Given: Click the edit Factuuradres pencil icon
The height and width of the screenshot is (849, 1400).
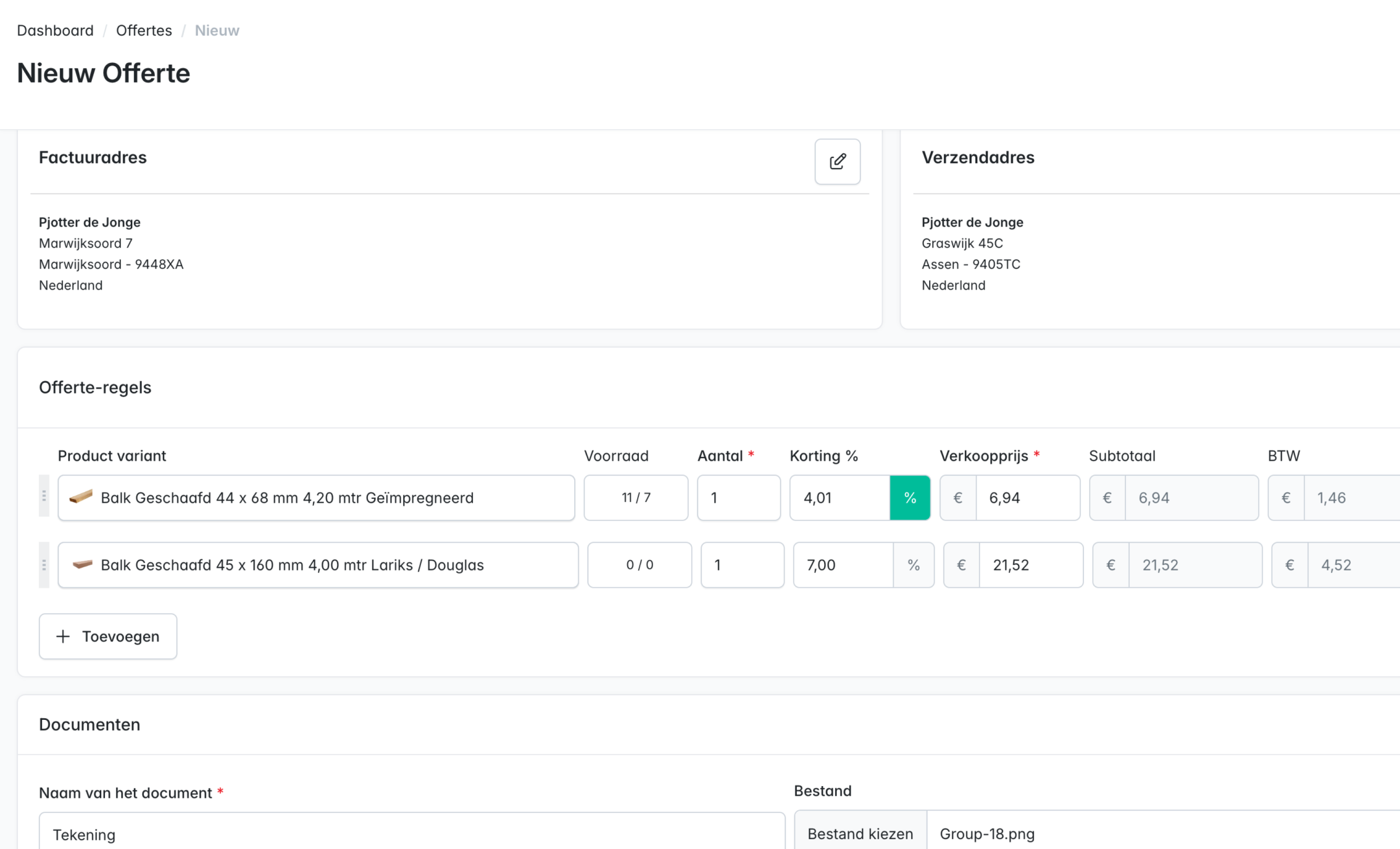Looking at the screenshot, I should [x=837, y=161].
